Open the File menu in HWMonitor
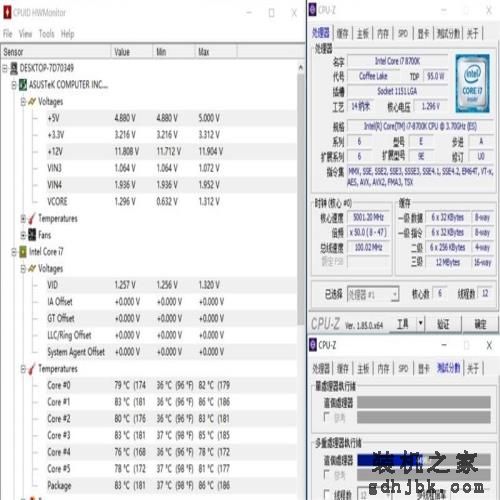Screen dimensions: 500x500 pyautogui.click(x=8, y=33)
